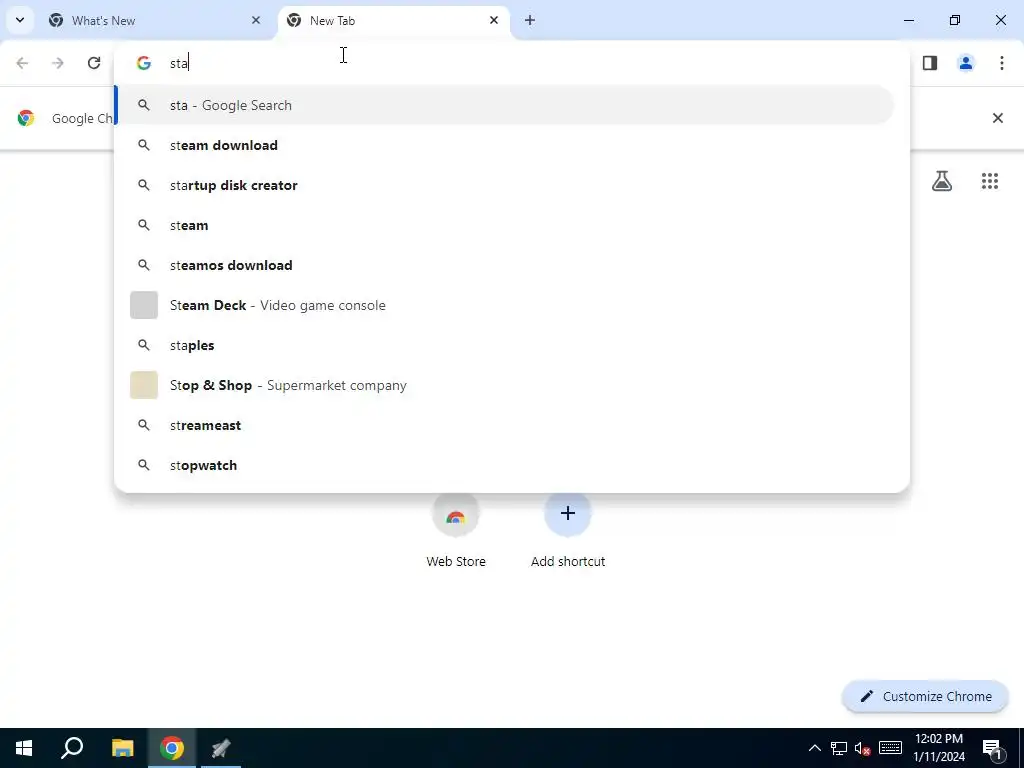Select 'startup disk creator' suggestion

(x=504, y=185)
